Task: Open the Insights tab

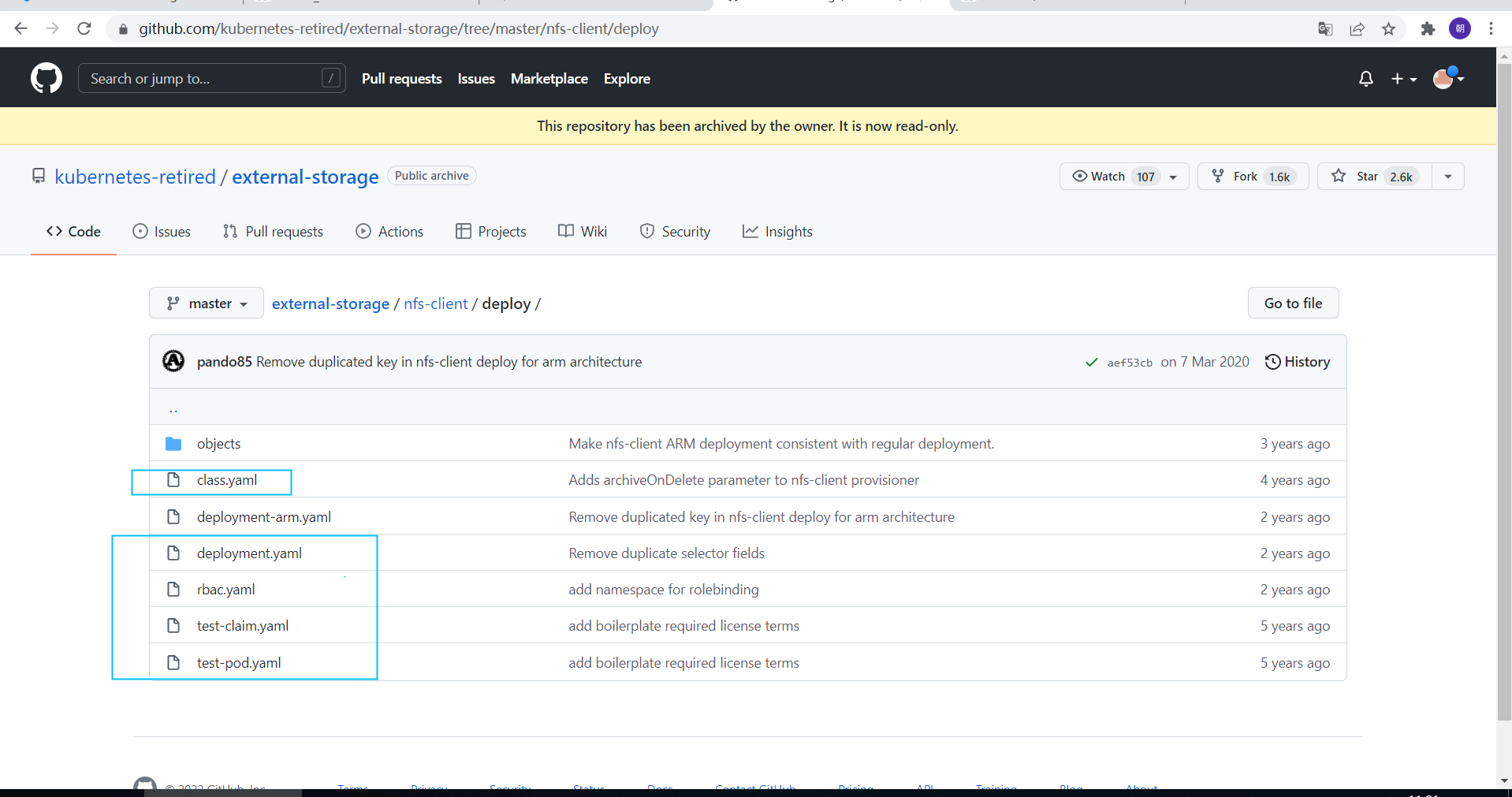Action: pos(777,232)
